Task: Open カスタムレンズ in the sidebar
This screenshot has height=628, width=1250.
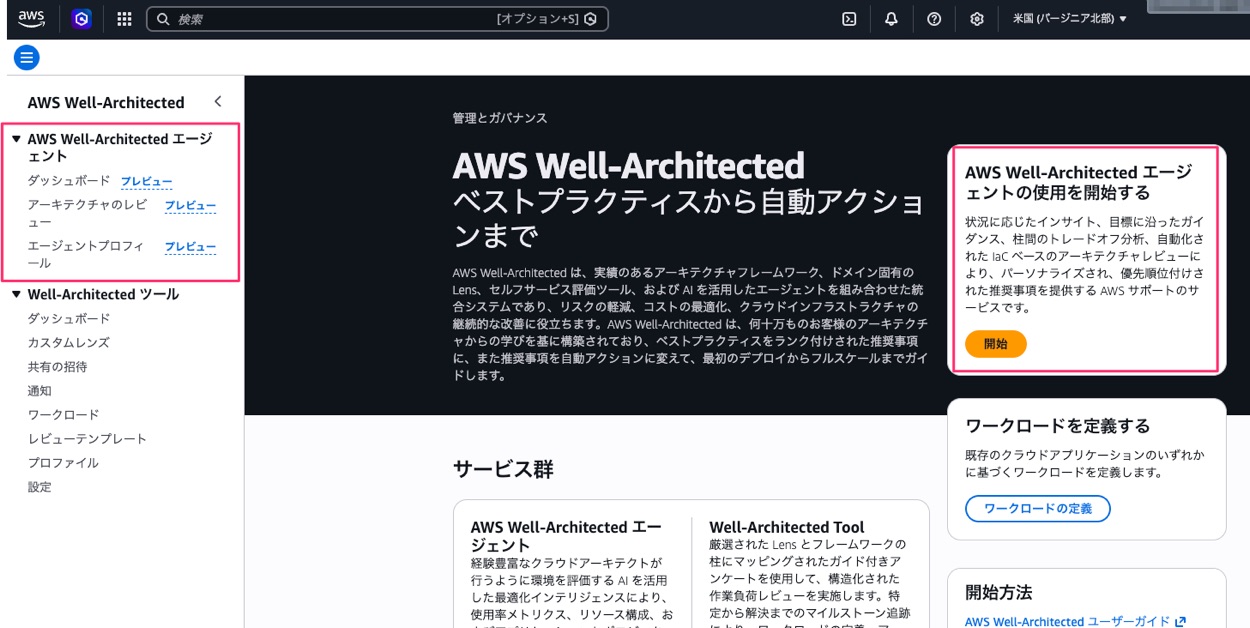Action: tap(69, 342)
